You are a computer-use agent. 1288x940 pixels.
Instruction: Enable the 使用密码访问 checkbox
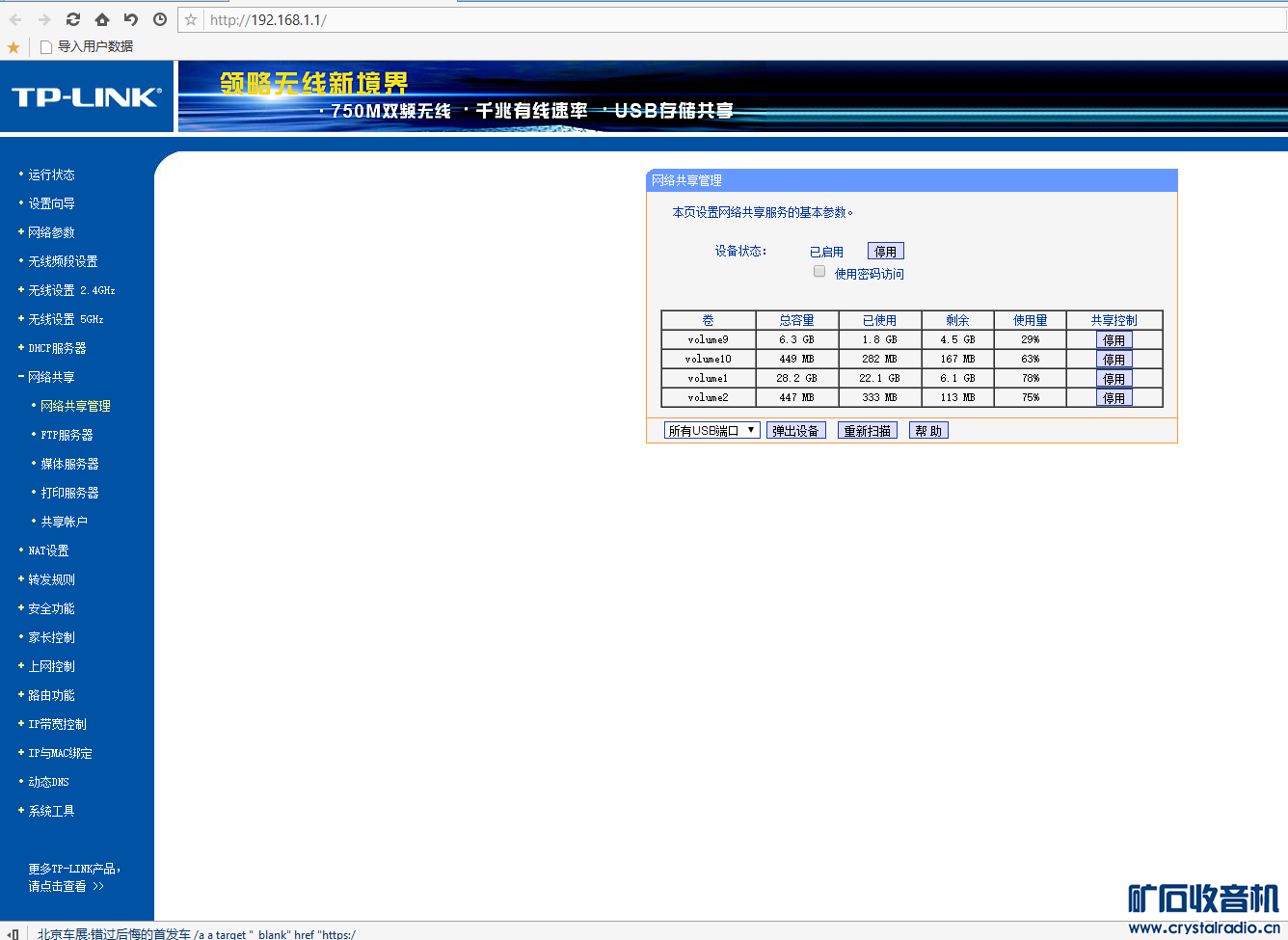tap(819, 272)
